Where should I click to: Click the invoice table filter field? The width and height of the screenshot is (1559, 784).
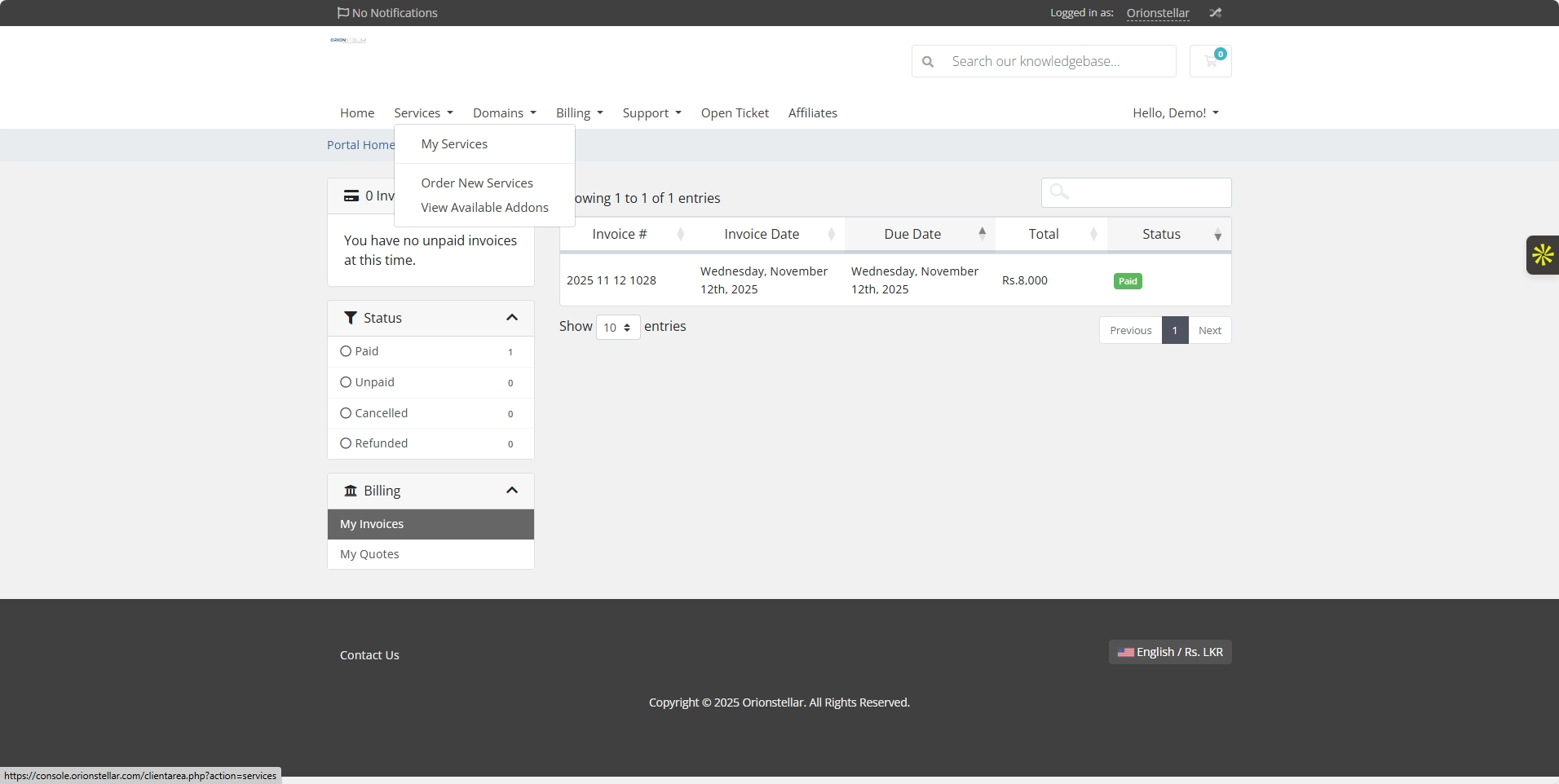[1136, 193]
